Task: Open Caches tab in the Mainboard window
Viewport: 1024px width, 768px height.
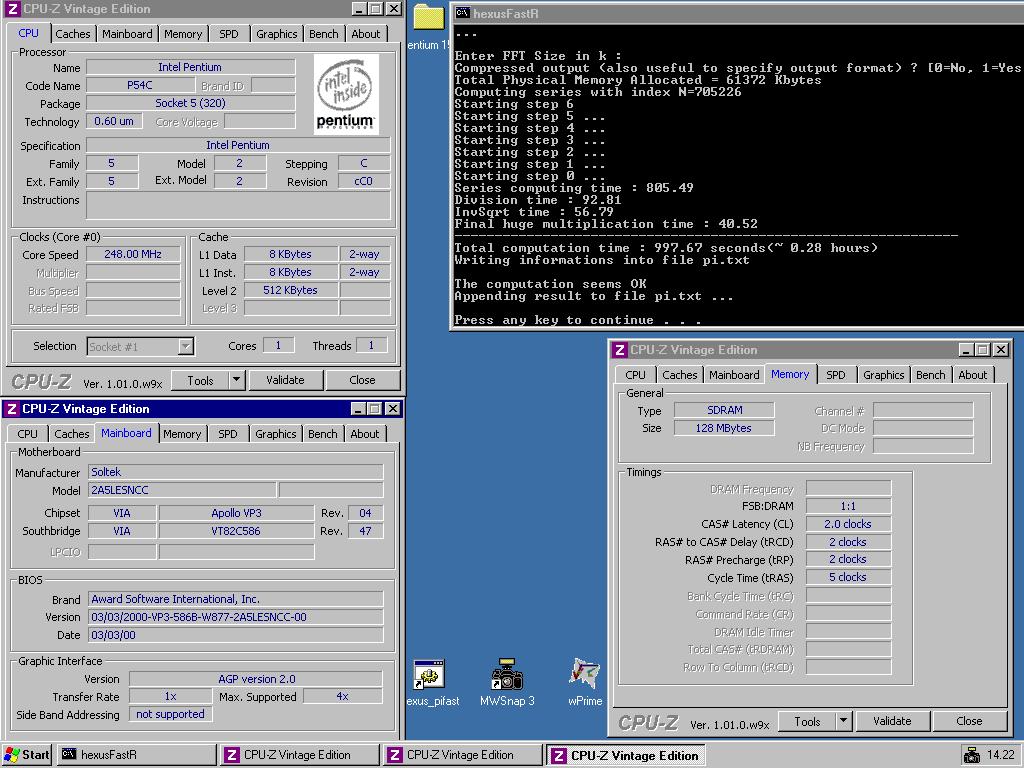Action: pyautogui.click(x=72, y=434)
